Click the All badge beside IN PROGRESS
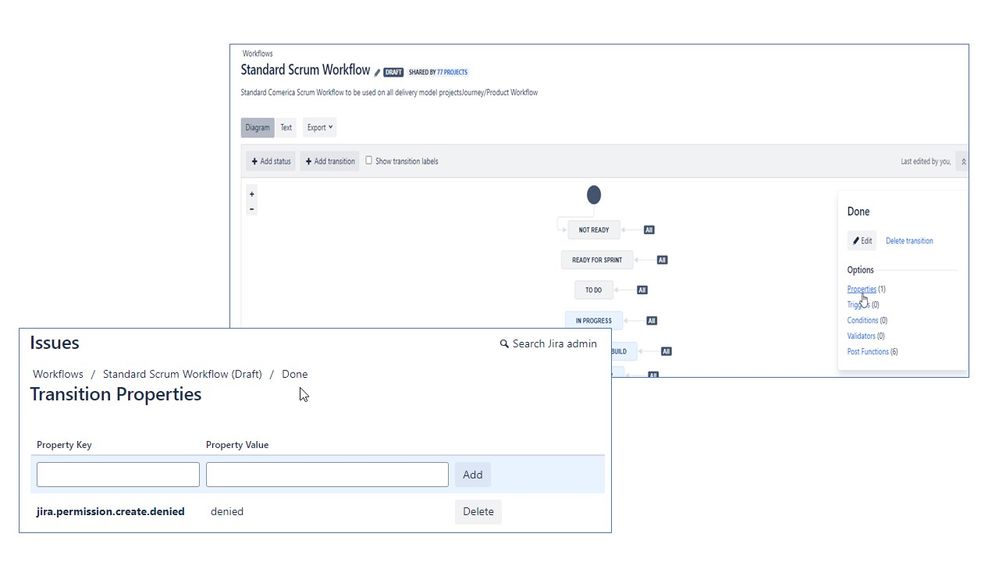The width and height of the screenshot is (999, 562). coord(652,321)
